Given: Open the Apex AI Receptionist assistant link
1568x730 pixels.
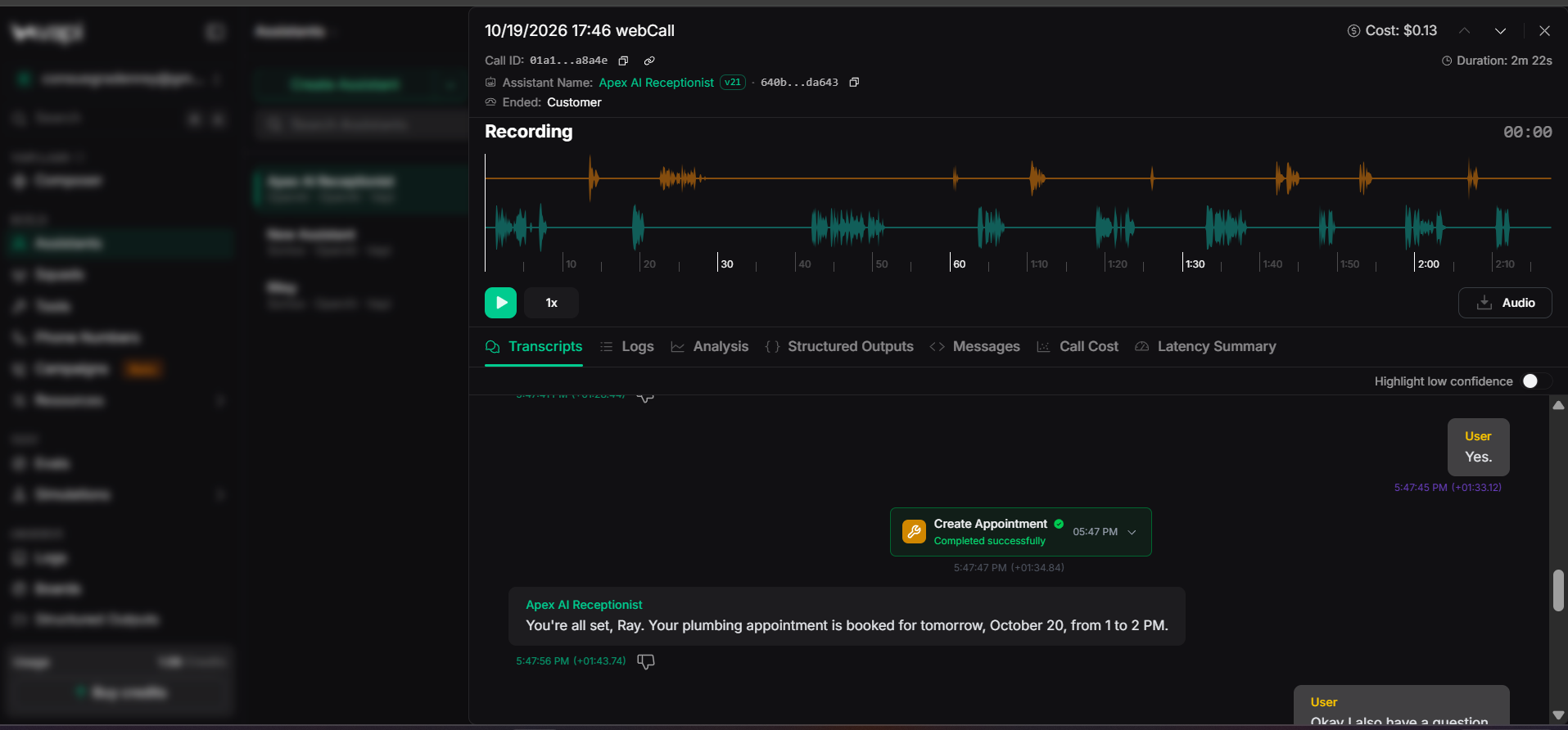Looking at the screenshot, I should [657, 83].
